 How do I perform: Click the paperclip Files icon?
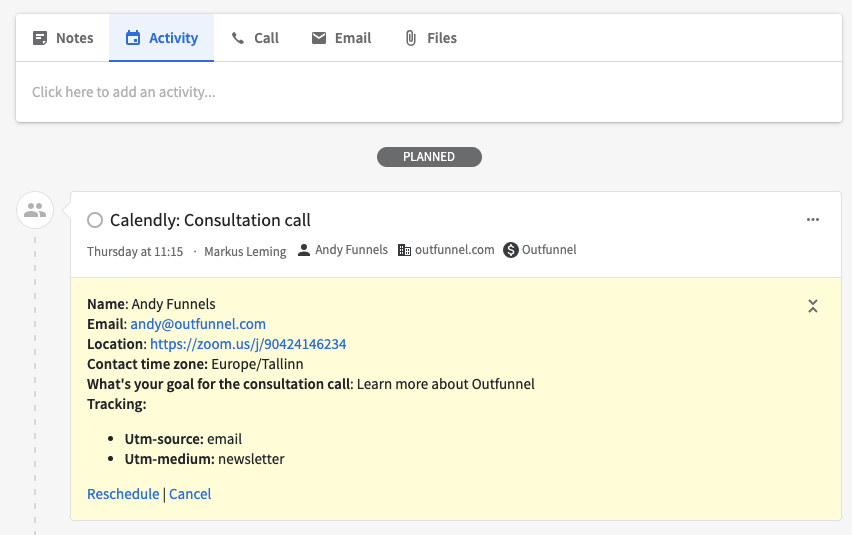tap(410, 38)
